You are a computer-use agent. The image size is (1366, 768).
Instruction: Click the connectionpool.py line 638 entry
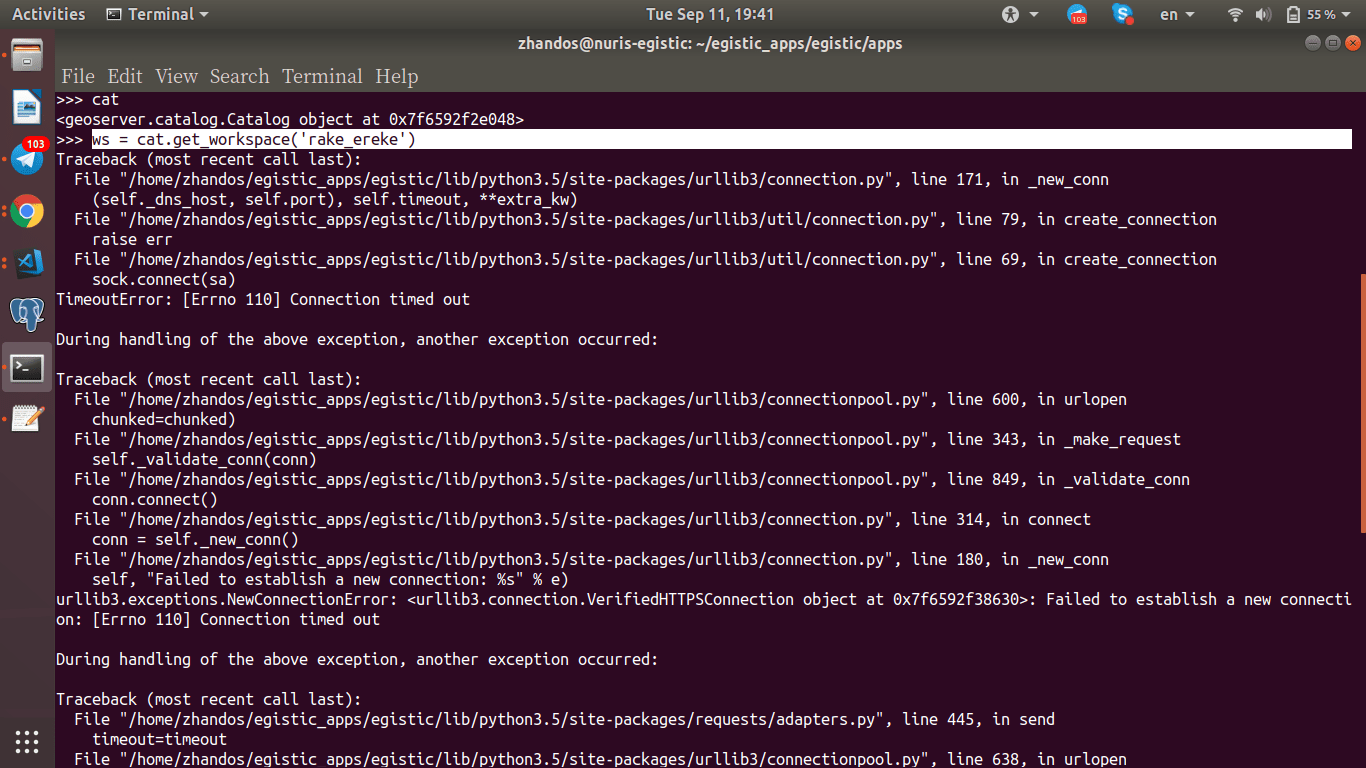point(600,759)
